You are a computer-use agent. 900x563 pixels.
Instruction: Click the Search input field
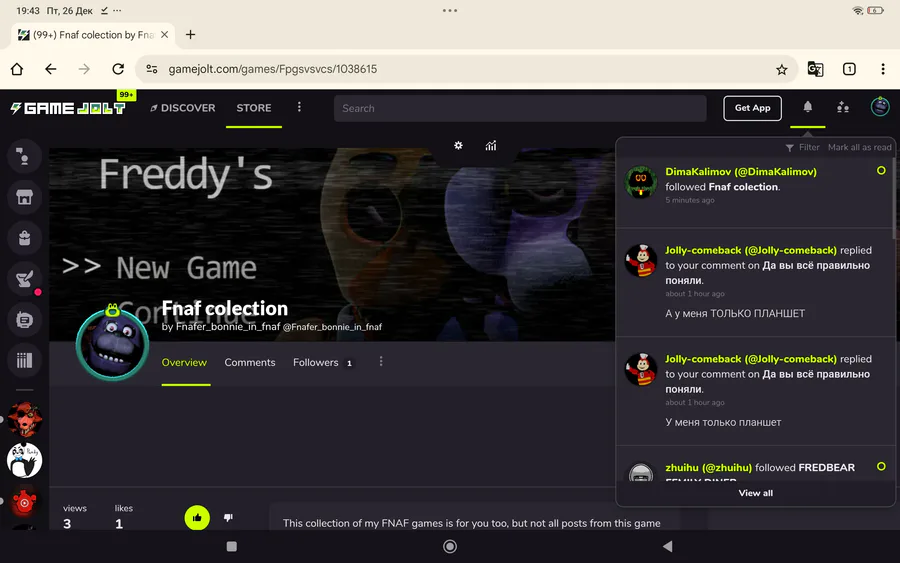520,108
